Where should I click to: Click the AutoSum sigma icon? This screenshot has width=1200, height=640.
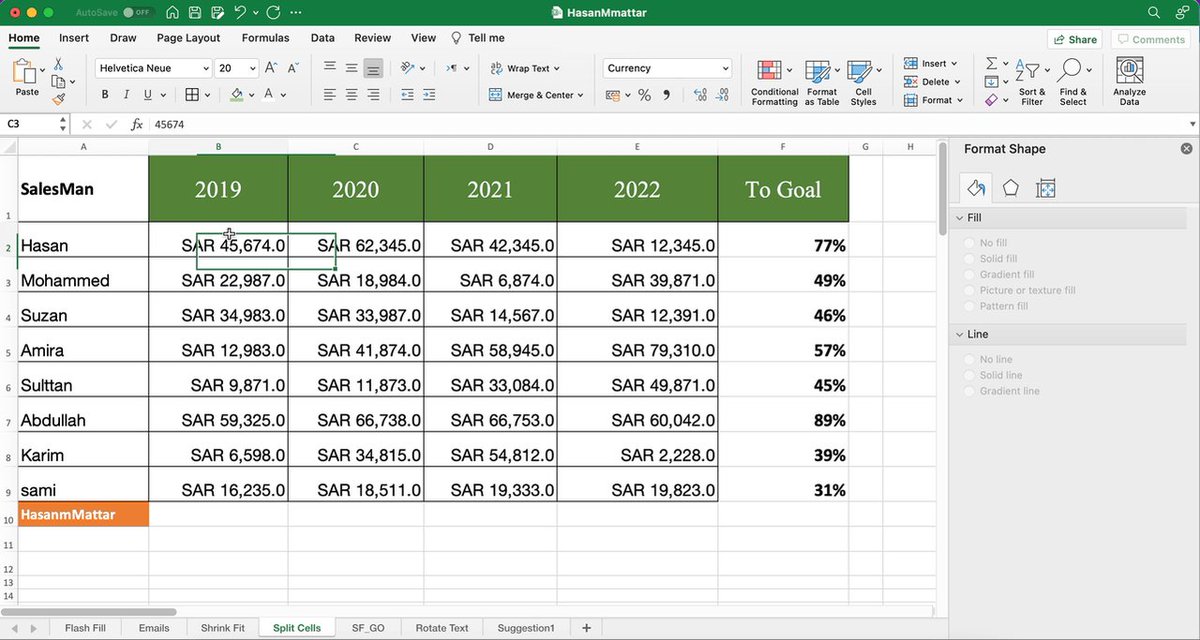990,64
